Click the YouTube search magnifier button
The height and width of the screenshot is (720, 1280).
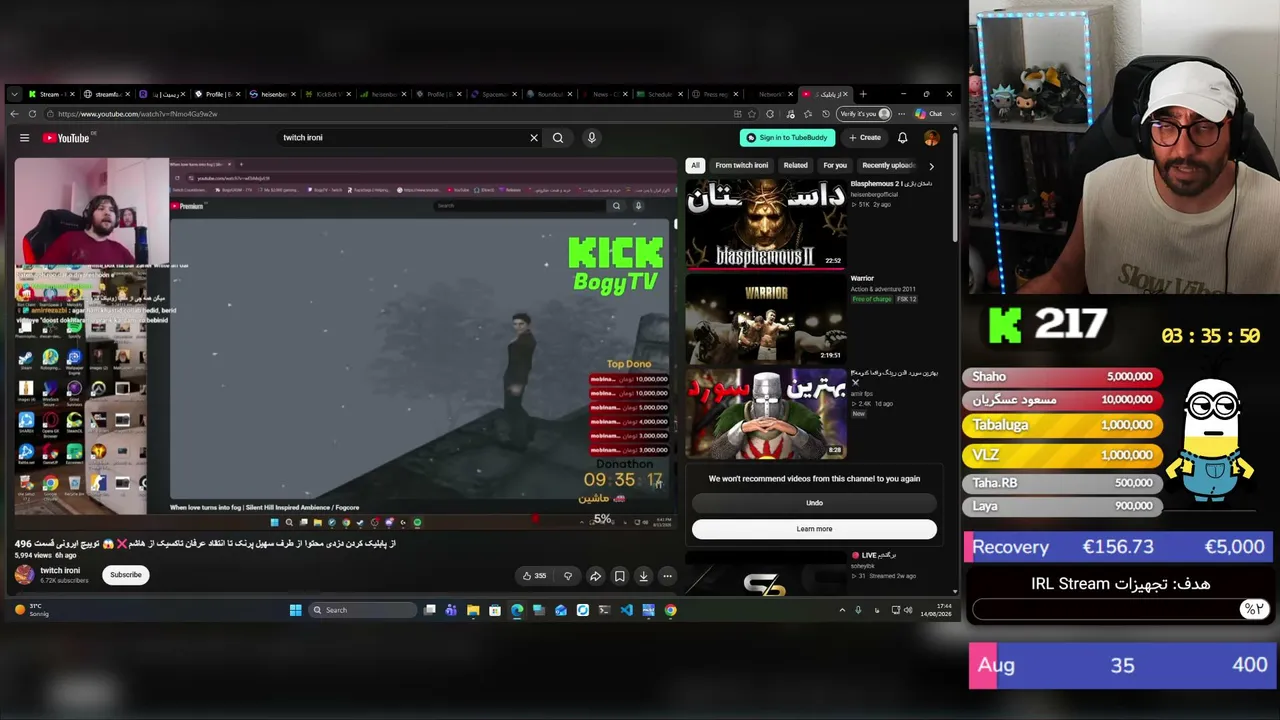pyautogui.click(x=558, y=138)
